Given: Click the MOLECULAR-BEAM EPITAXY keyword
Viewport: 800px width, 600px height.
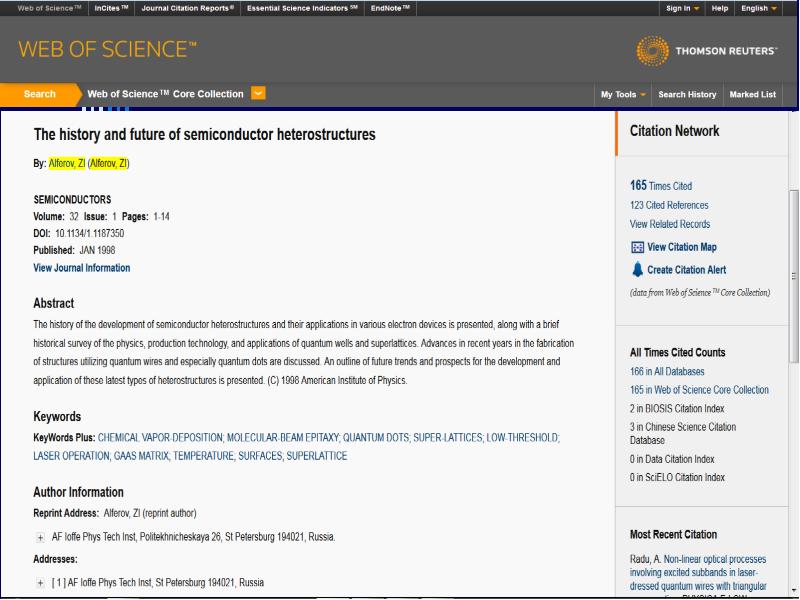Looking at the screenshot, I should pos(283,438).
